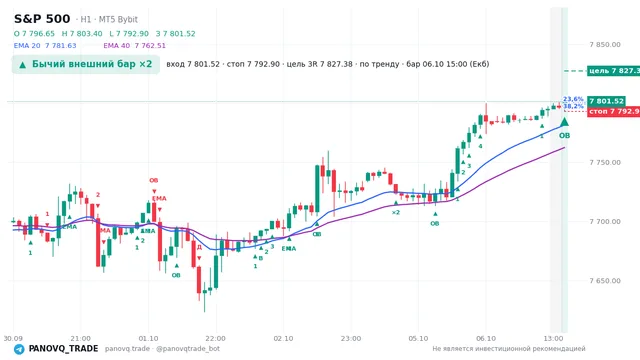Click the 06.10 date axis label
The image size is (640, 360).
pos(486,338)
